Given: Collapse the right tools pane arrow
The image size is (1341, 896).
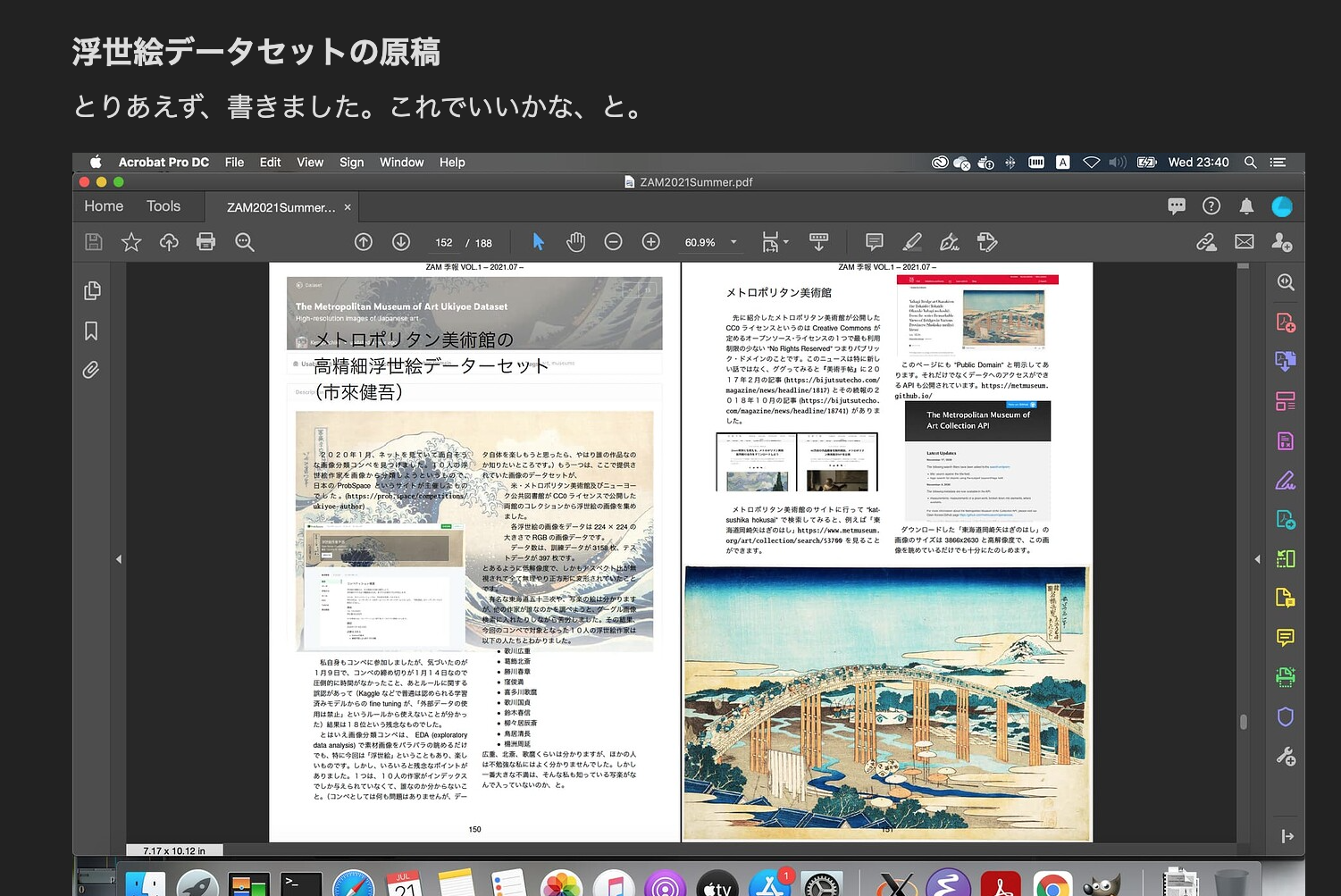Looking at the screenshot, I should [1257, 559].
